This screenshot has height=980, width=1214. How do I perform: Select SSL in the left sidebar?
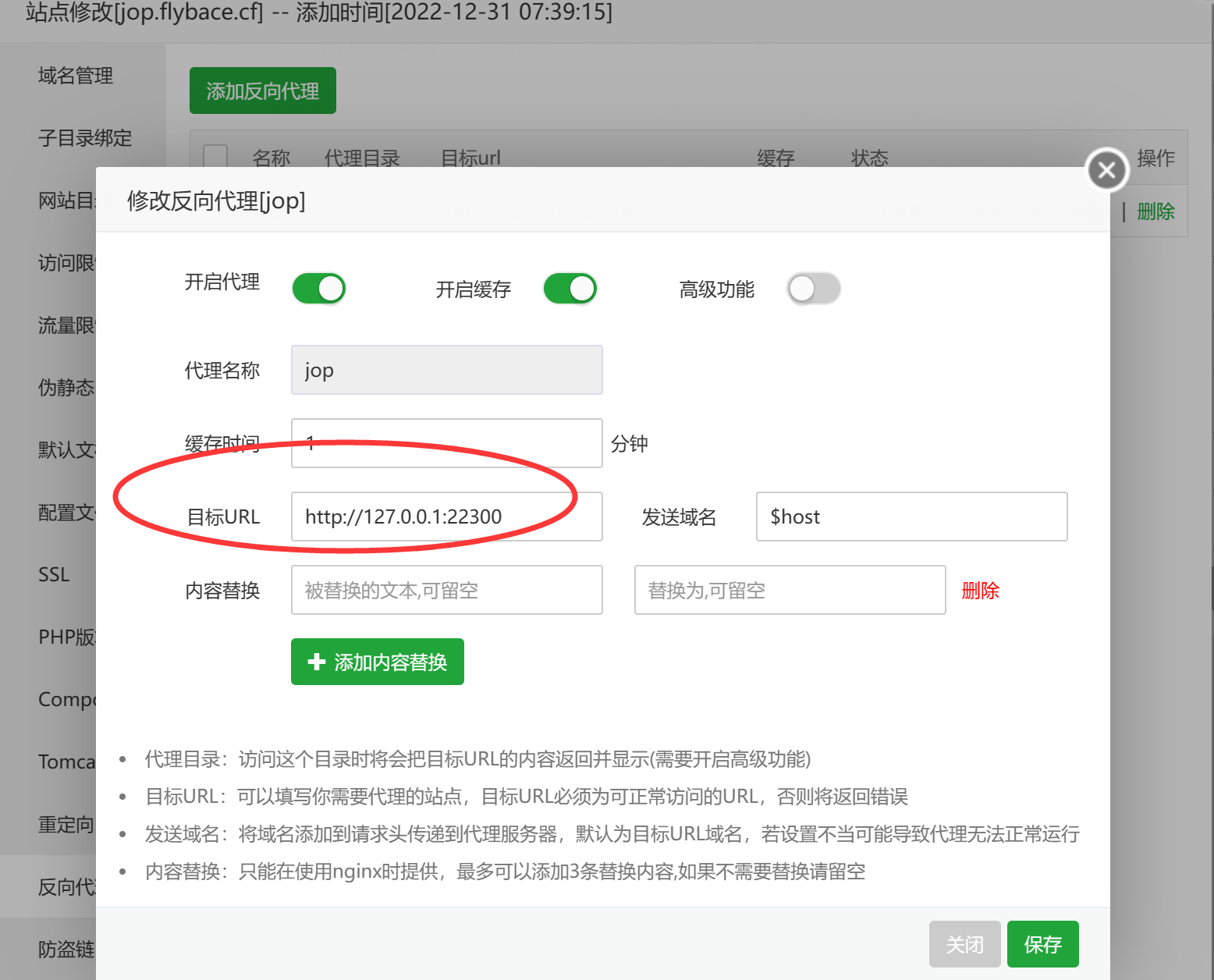tap(53, 574)
